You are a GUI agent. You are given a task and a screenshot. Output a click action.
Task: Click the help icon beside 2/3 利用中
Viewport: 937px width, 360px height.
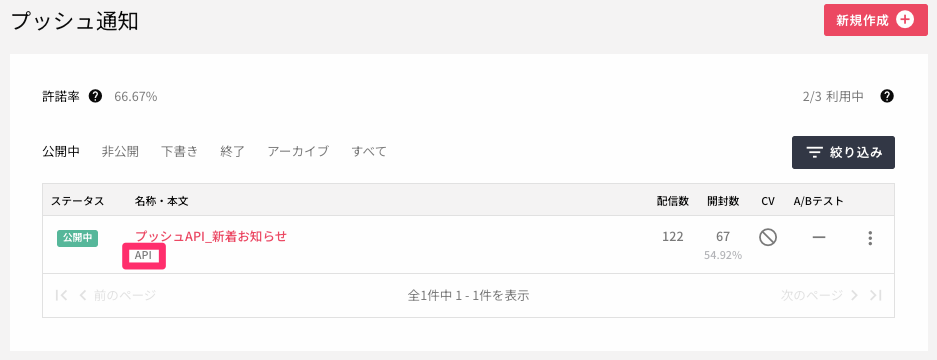coord(887,96)
